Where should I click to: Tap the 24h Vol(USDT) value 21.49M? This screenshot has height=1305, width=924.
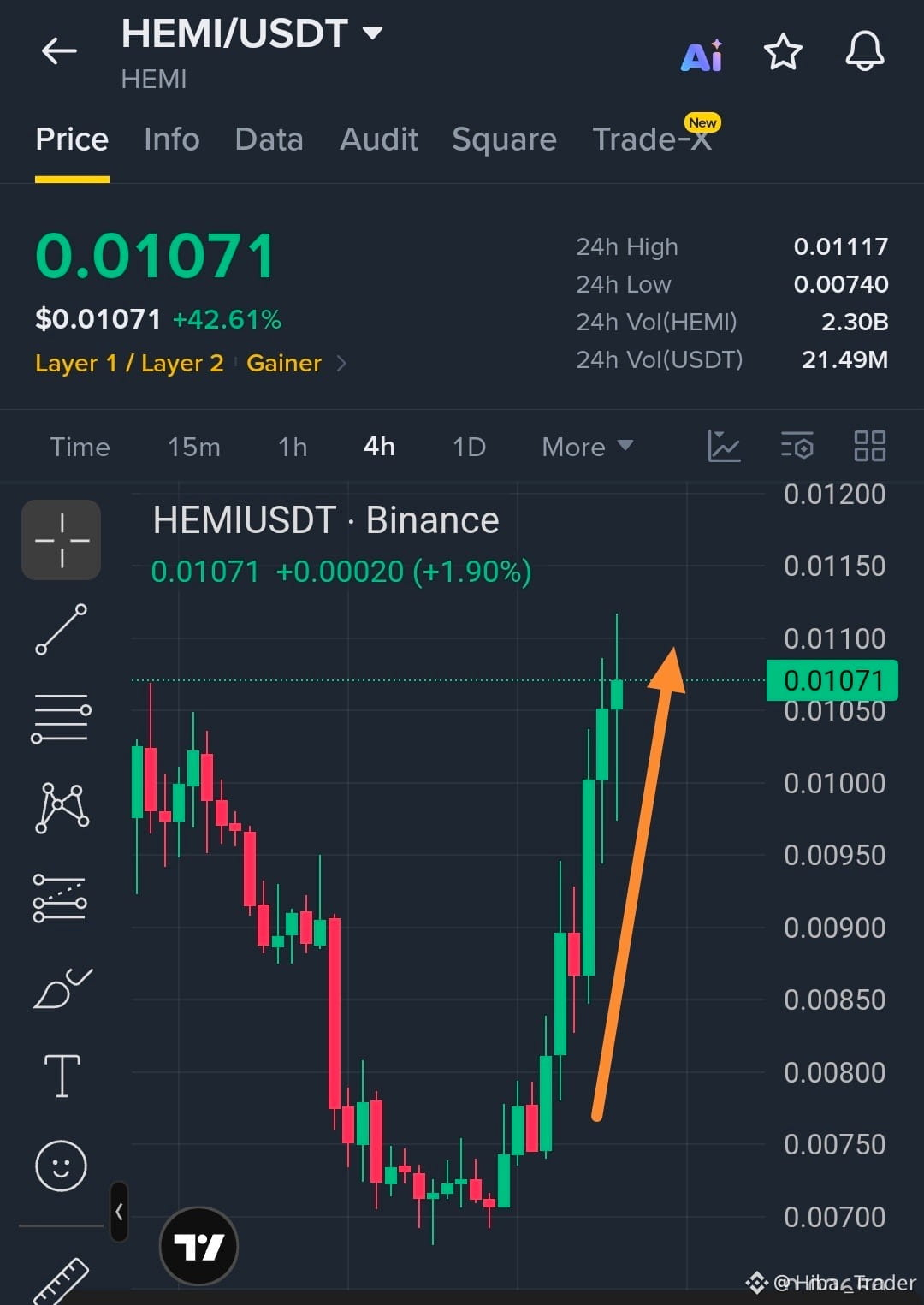[x=844, y=359]
